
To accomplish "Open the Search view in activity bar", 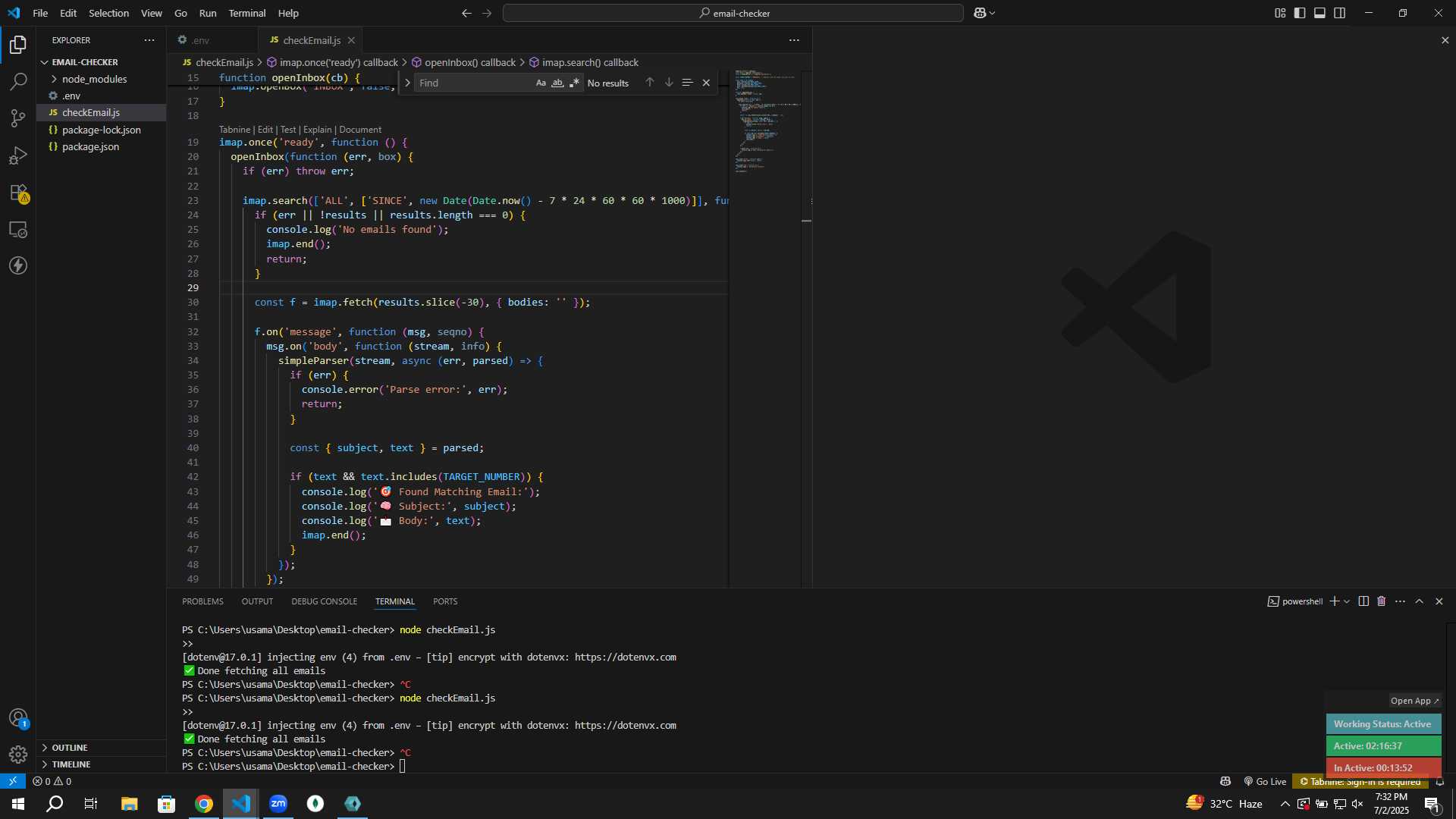I will click(x=18, y=82).
